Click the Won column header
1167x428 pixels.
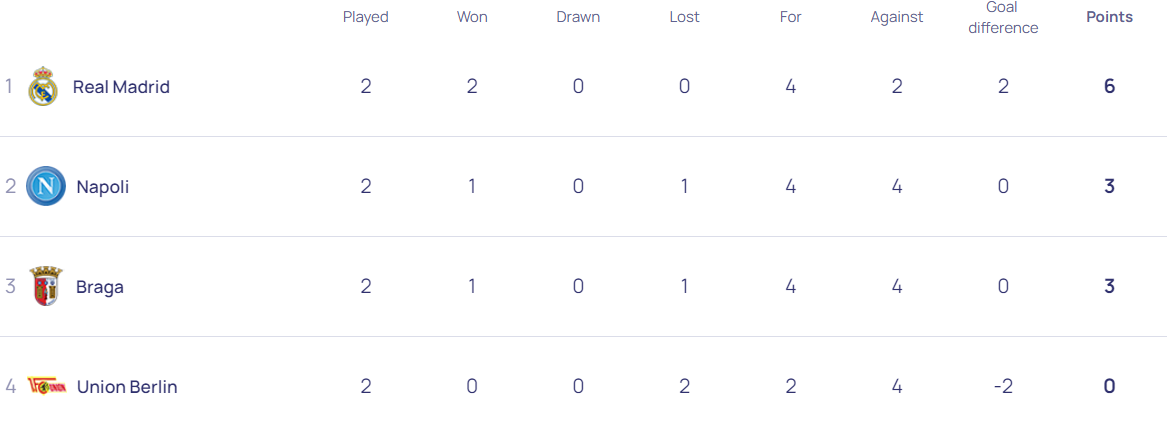(x=472, y=17)
